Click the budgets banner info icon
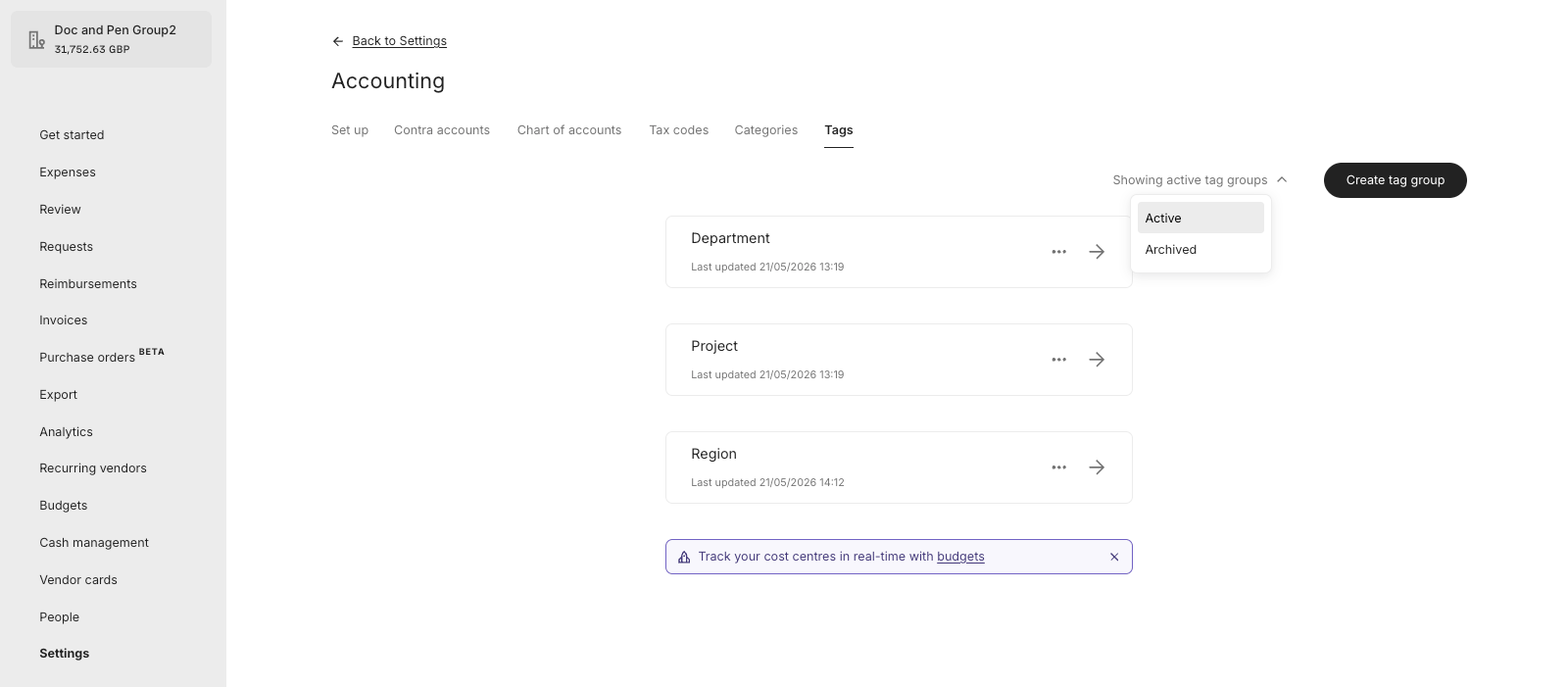Image resolution: width=1568 pixels, height=687 pixels. click(x=684, y=557)
